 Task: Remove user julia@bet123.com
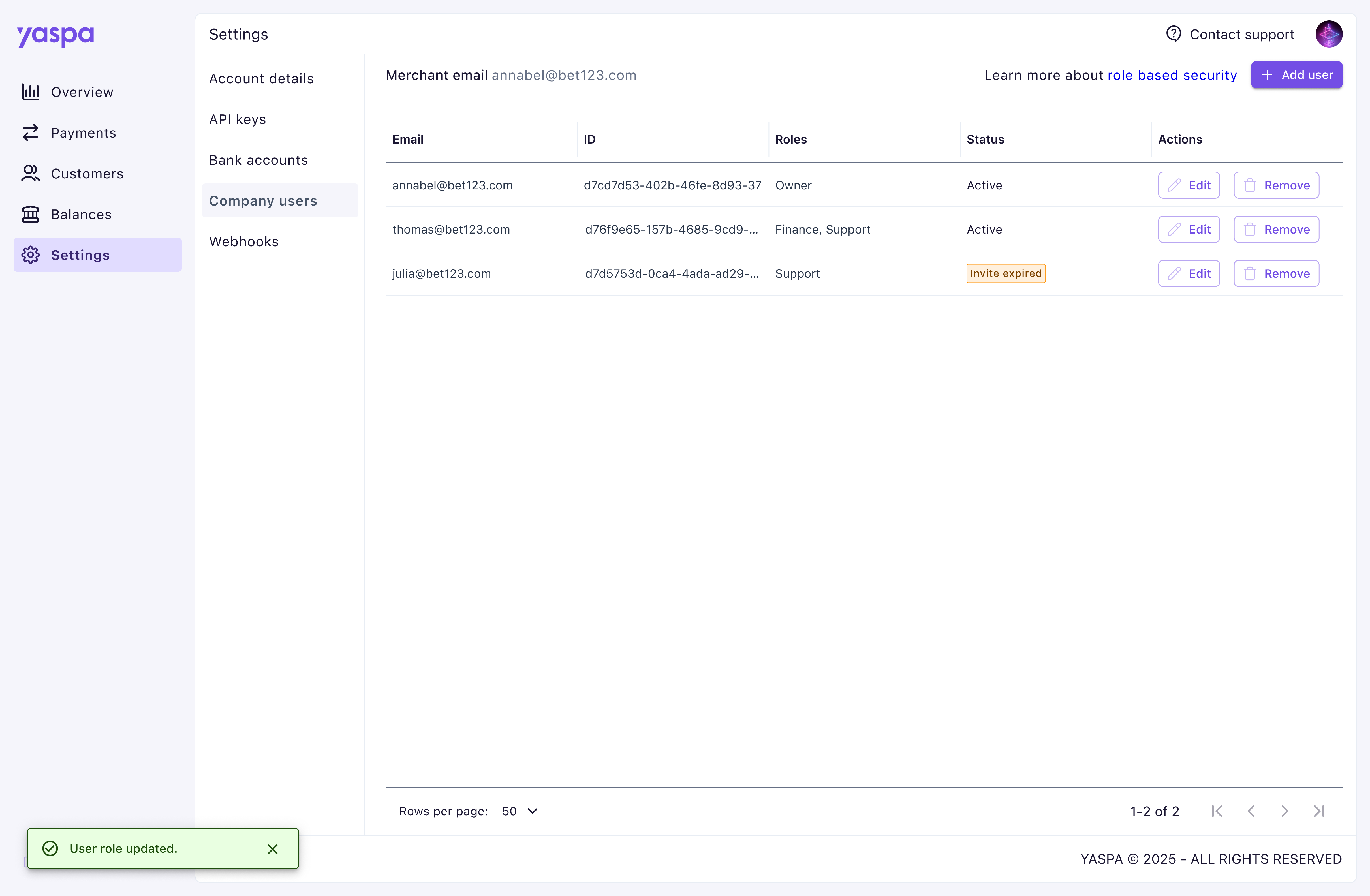click(1276, 273)
